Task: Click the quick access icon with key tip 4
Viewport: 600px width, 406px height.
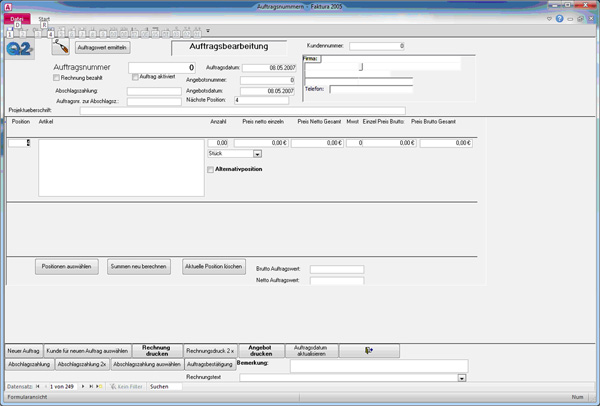Action: 51,33
